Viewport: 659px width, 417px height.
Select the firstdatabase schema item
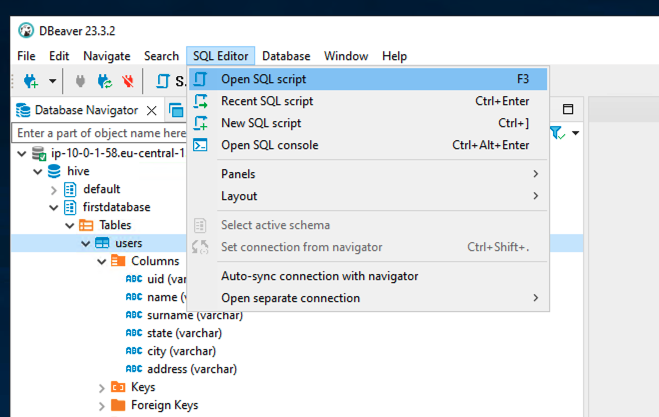[116, 207]
